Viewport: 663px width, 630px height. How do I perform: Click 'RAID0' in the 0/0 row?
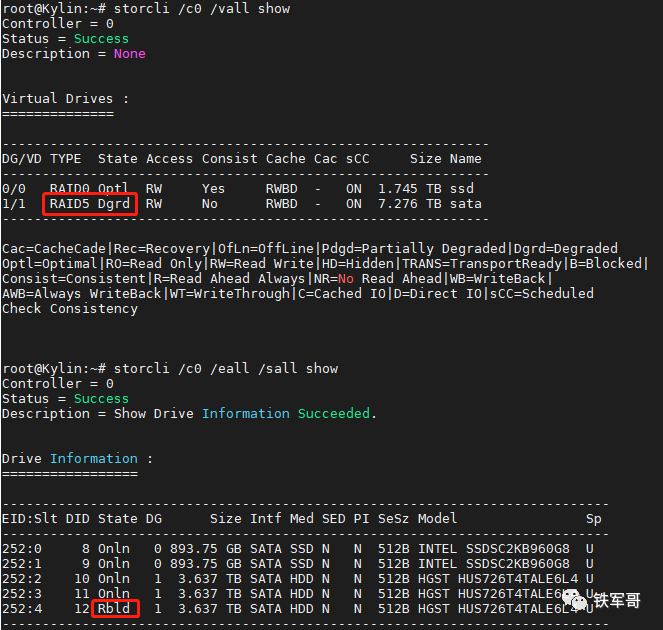[70, 189]
